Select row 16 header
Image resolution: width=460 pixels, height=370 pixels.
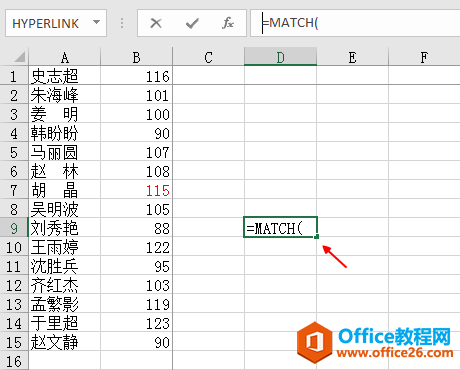pyautogui.click(x=14, y=360)
